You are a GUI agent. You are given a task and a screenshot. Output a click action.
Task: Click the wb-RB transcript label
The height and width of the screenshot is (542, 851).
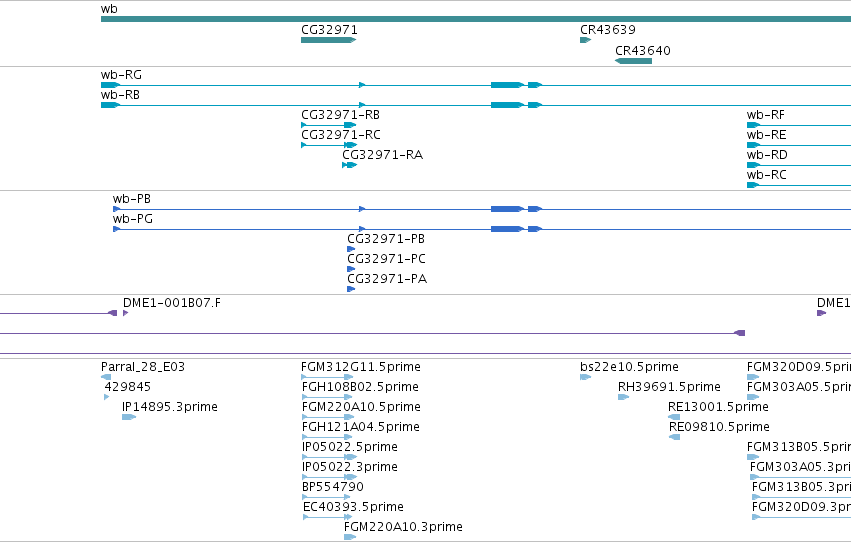[120, 95]
